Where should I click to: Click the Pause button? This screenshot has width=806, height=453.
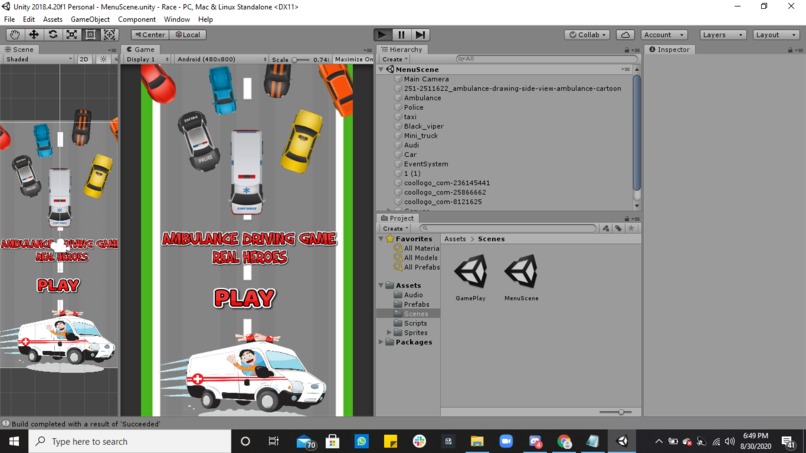401,34
